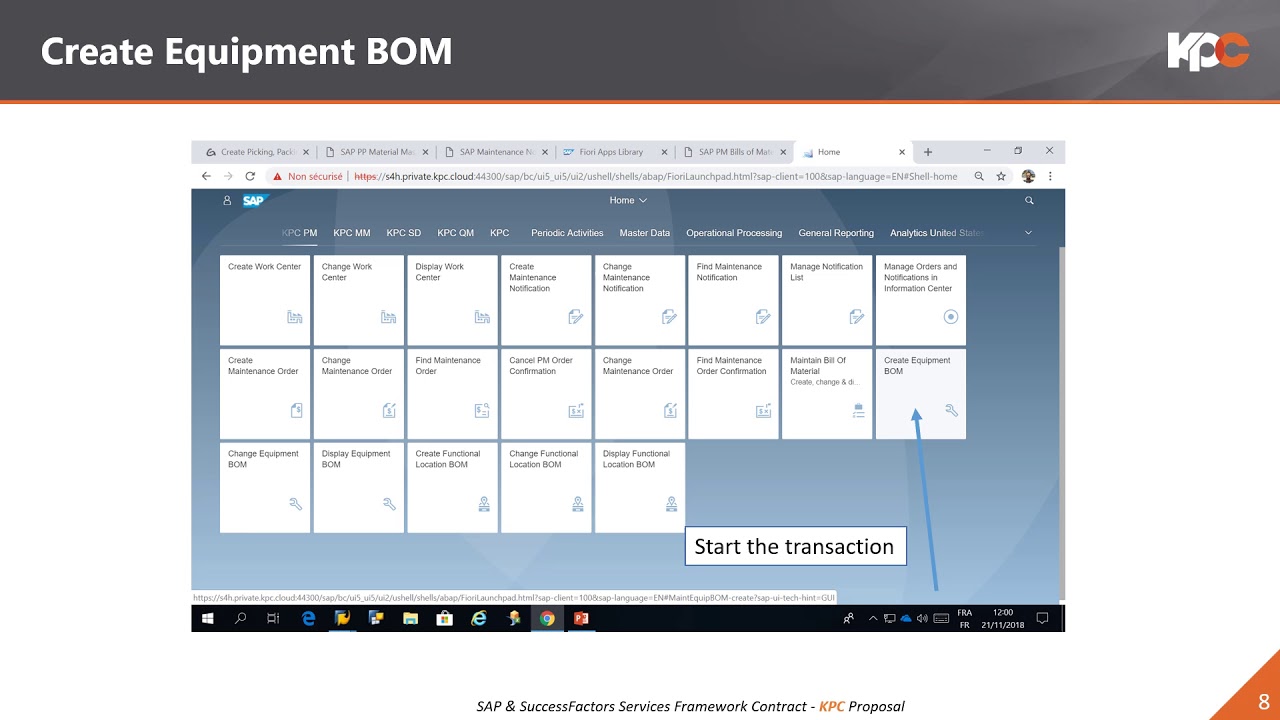The height and width of the screenshot is (720, 1280).
Task: Open the Chrome three-dot menu
Action: [1050, 176]
